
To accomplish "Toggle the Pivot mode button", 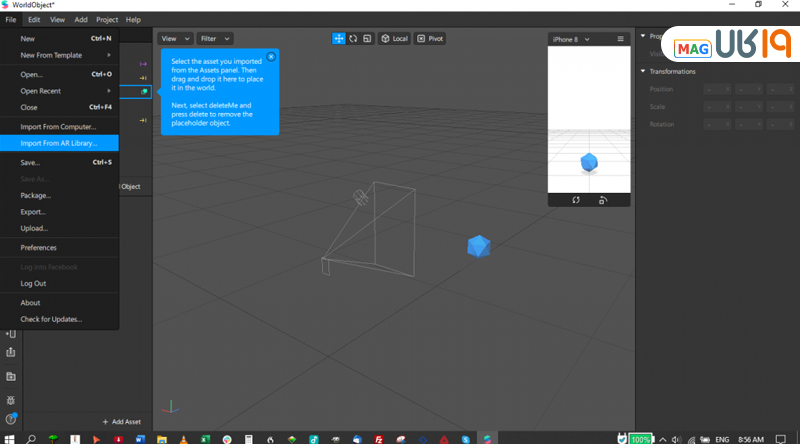I will coord(430,38).
